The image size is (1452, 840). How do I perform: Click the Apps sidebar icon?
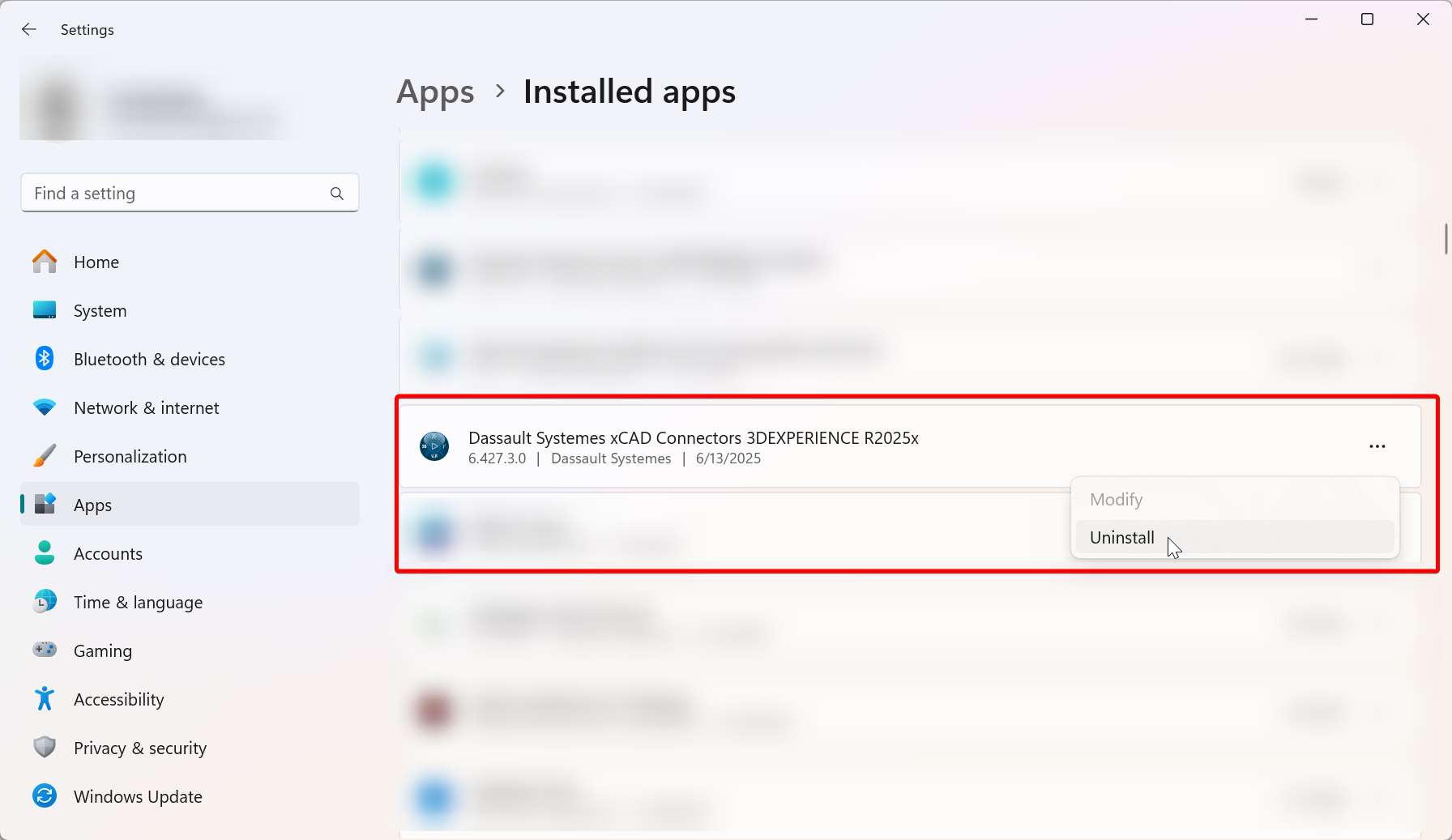point(45,504)
